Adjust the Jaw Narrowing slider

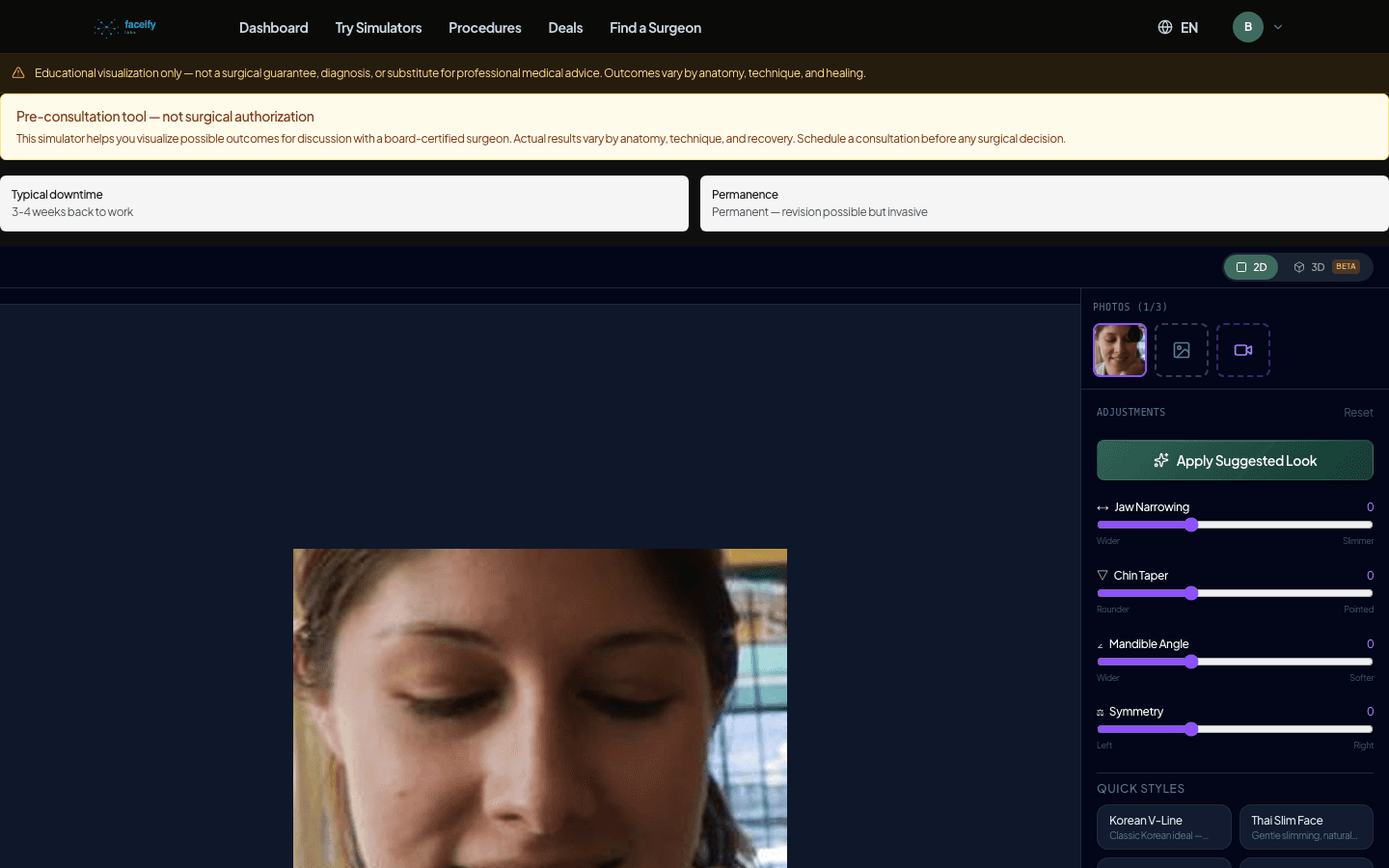click(x=1235, y=525)
